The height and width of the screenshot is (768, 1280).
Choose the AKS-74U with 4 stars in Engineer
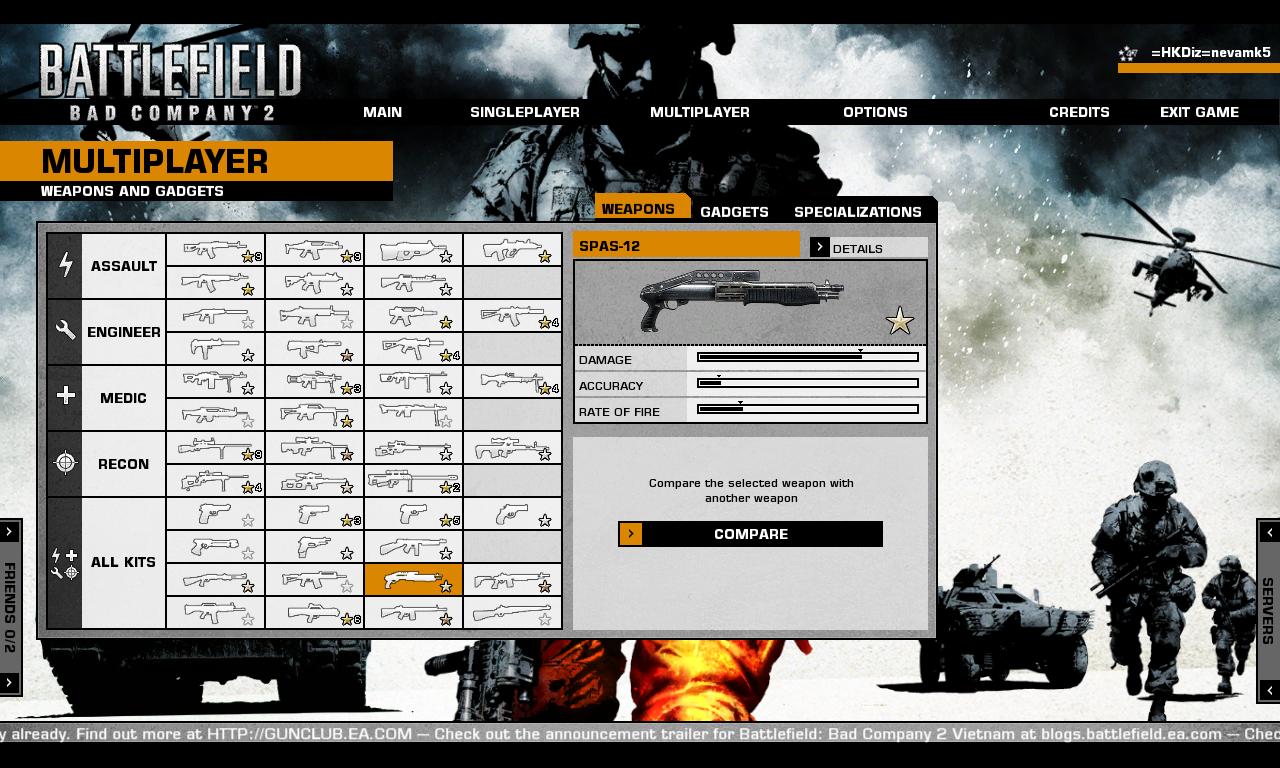pos(512,316)
